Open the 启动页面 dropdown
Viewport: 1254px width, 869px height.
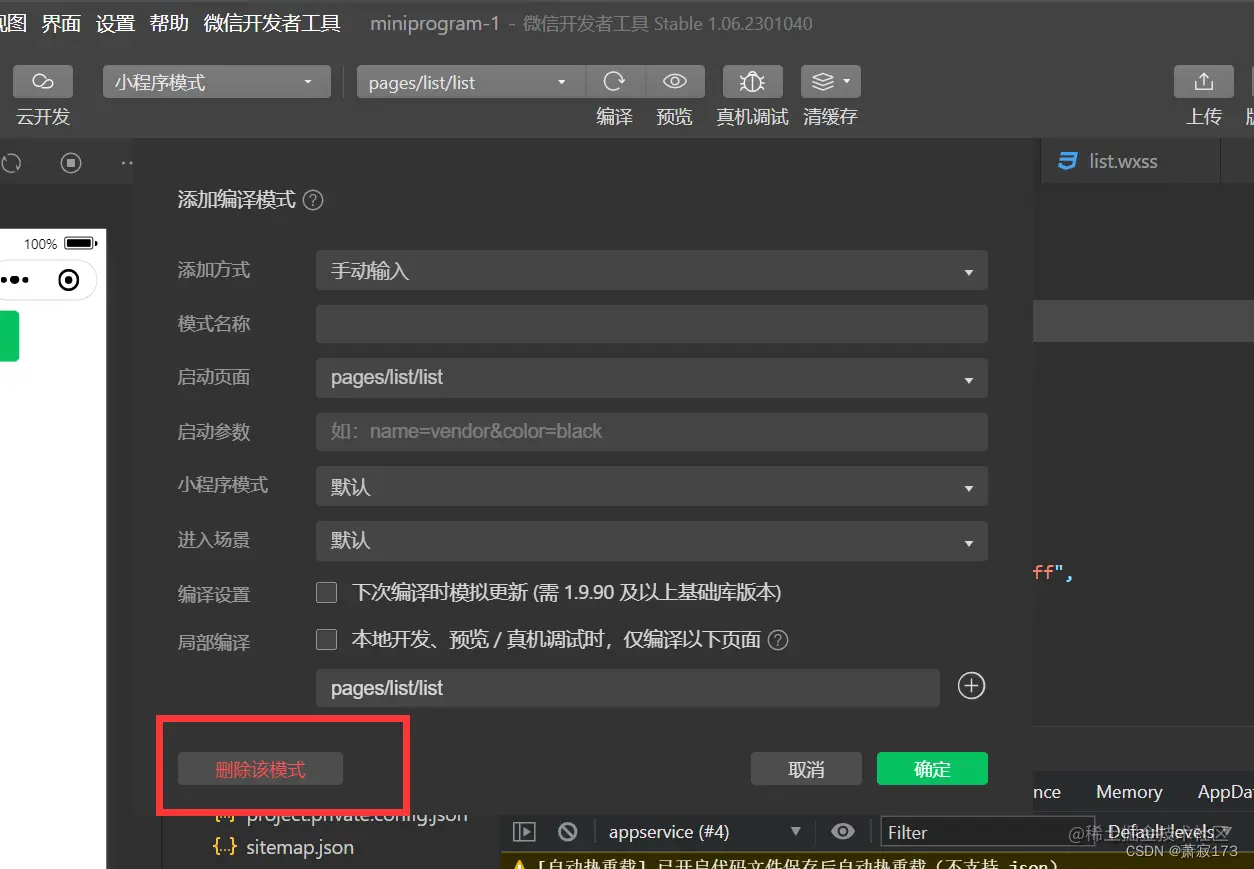(652, 378)
